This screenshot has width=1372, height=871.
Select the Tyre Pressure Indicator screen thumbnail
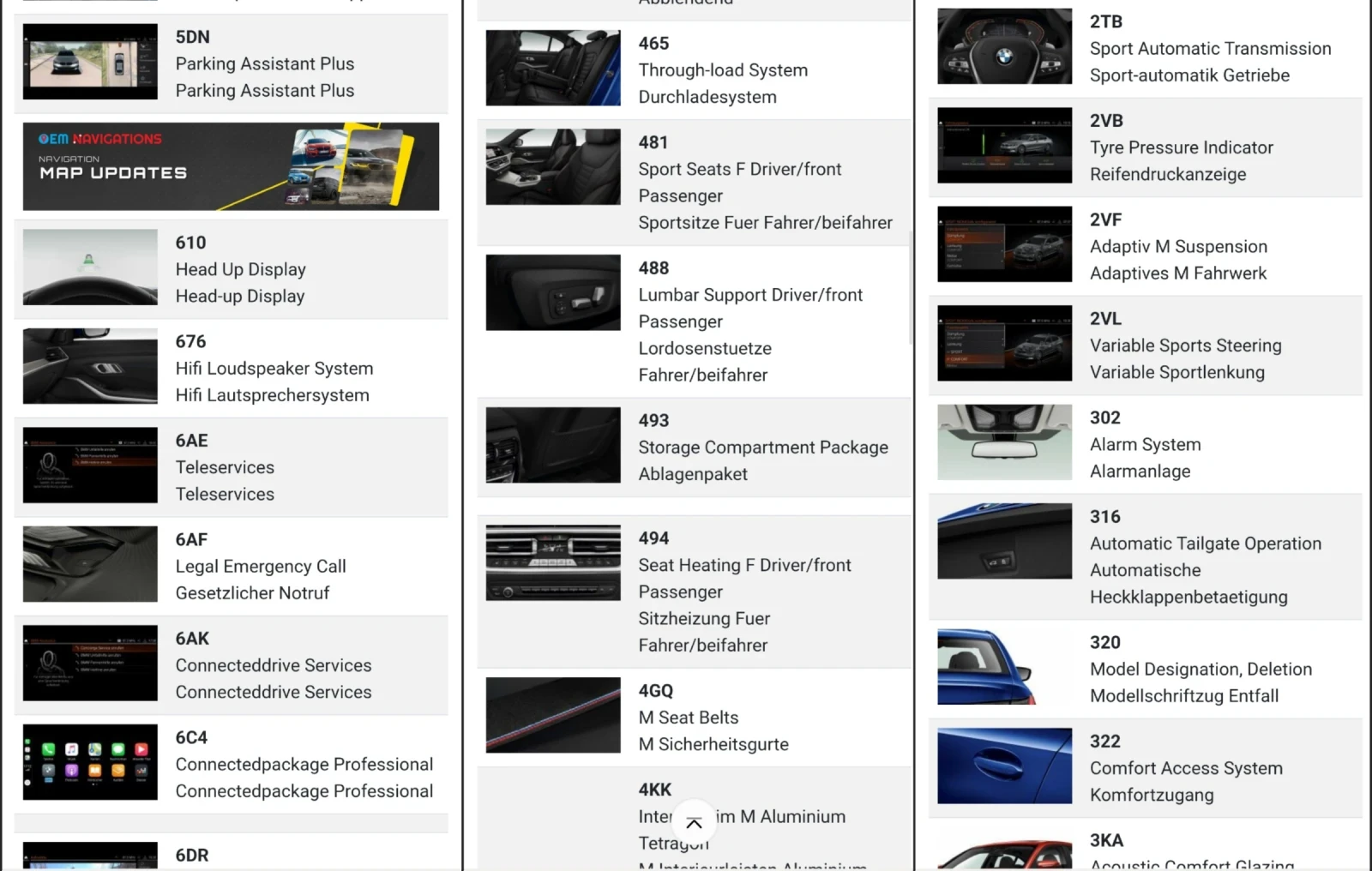tap(1004, 146)
